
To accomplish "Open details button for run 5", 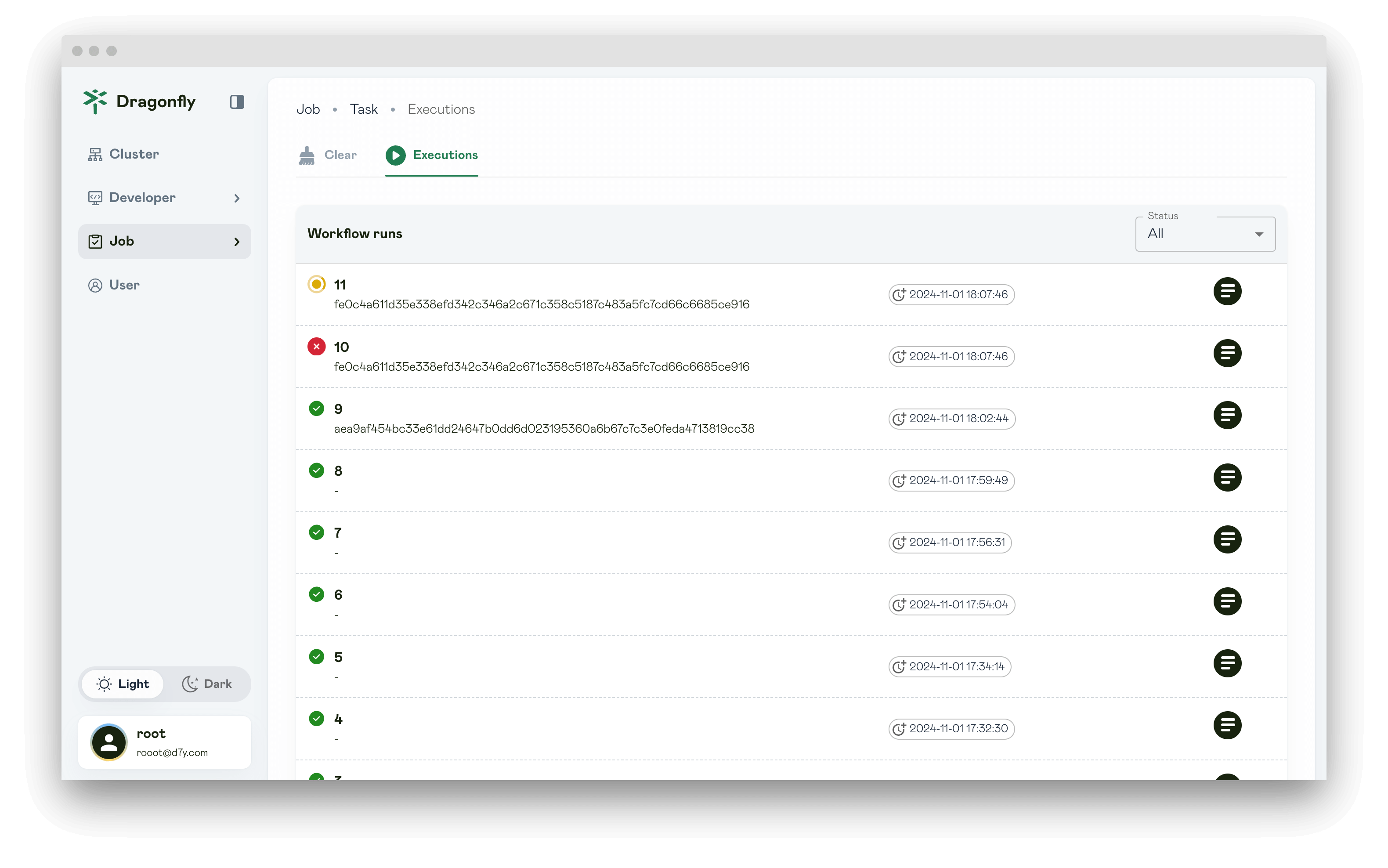I will click(x=1227, y=664).
